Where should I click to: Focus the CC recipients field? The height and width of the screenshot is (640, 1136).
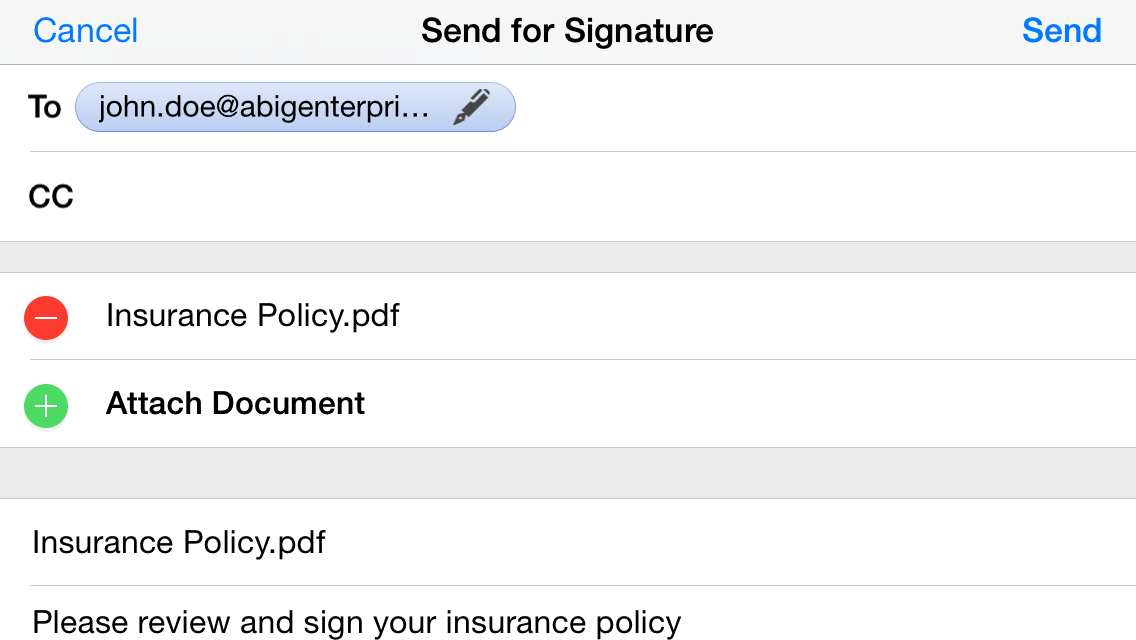click(x=600, y=197)
